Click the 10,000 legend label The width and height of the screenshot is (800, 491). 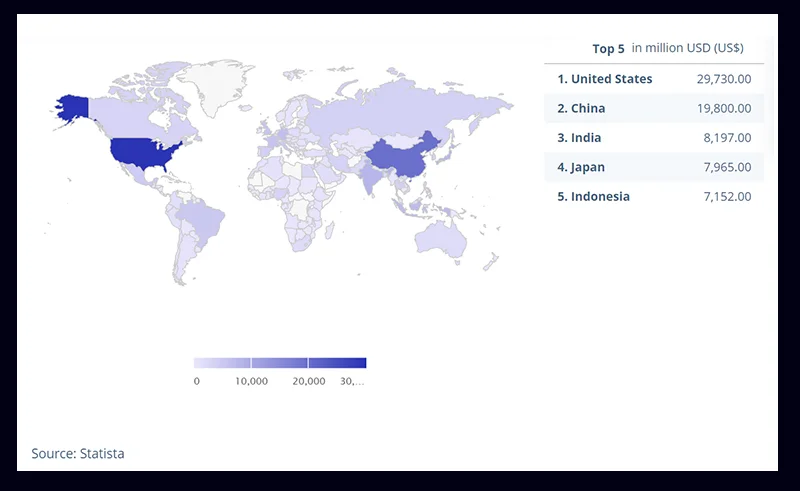(x=251, y=382)
